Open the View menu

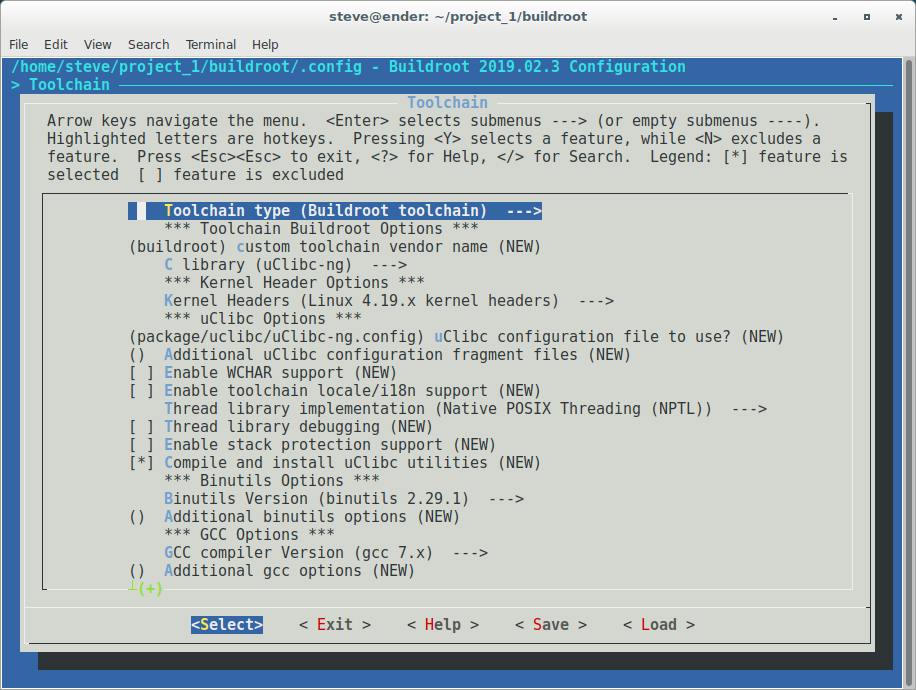click(97, 44)
